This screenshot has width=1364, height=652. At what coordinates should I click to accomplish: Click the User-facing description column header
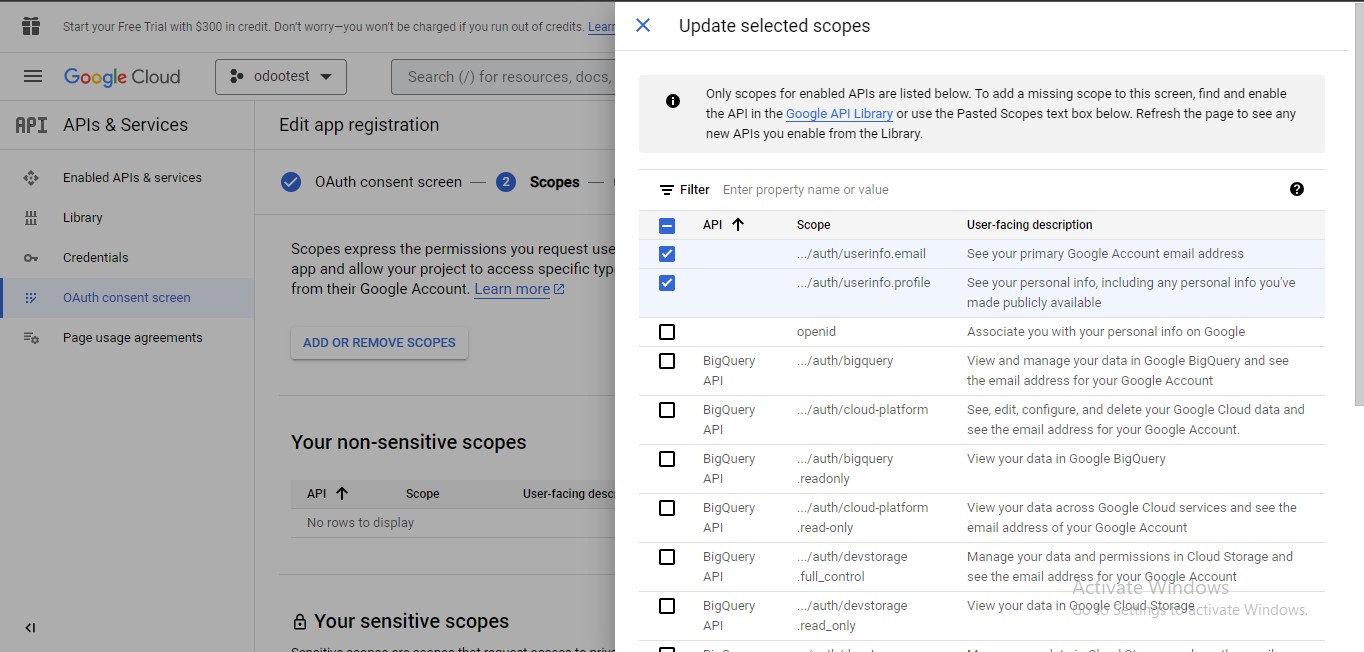point(1030,225)
